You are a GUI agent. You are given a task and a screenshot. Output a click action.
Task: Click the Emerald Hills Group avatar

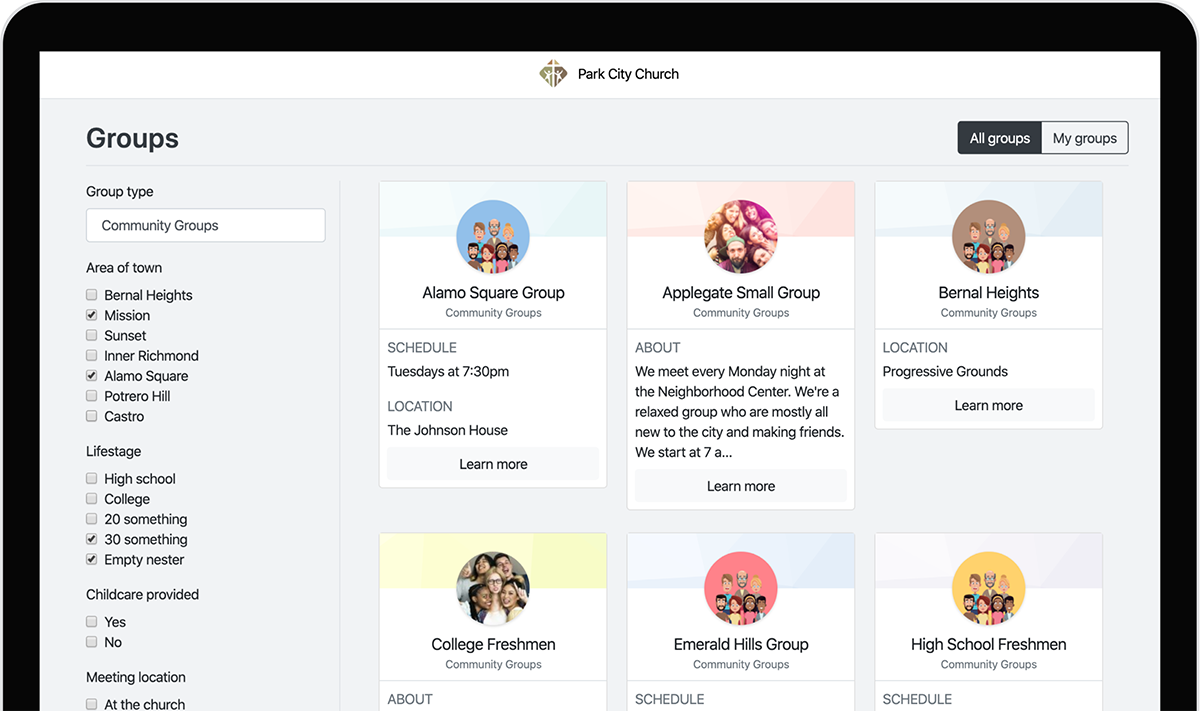click(x=740, y=588)
